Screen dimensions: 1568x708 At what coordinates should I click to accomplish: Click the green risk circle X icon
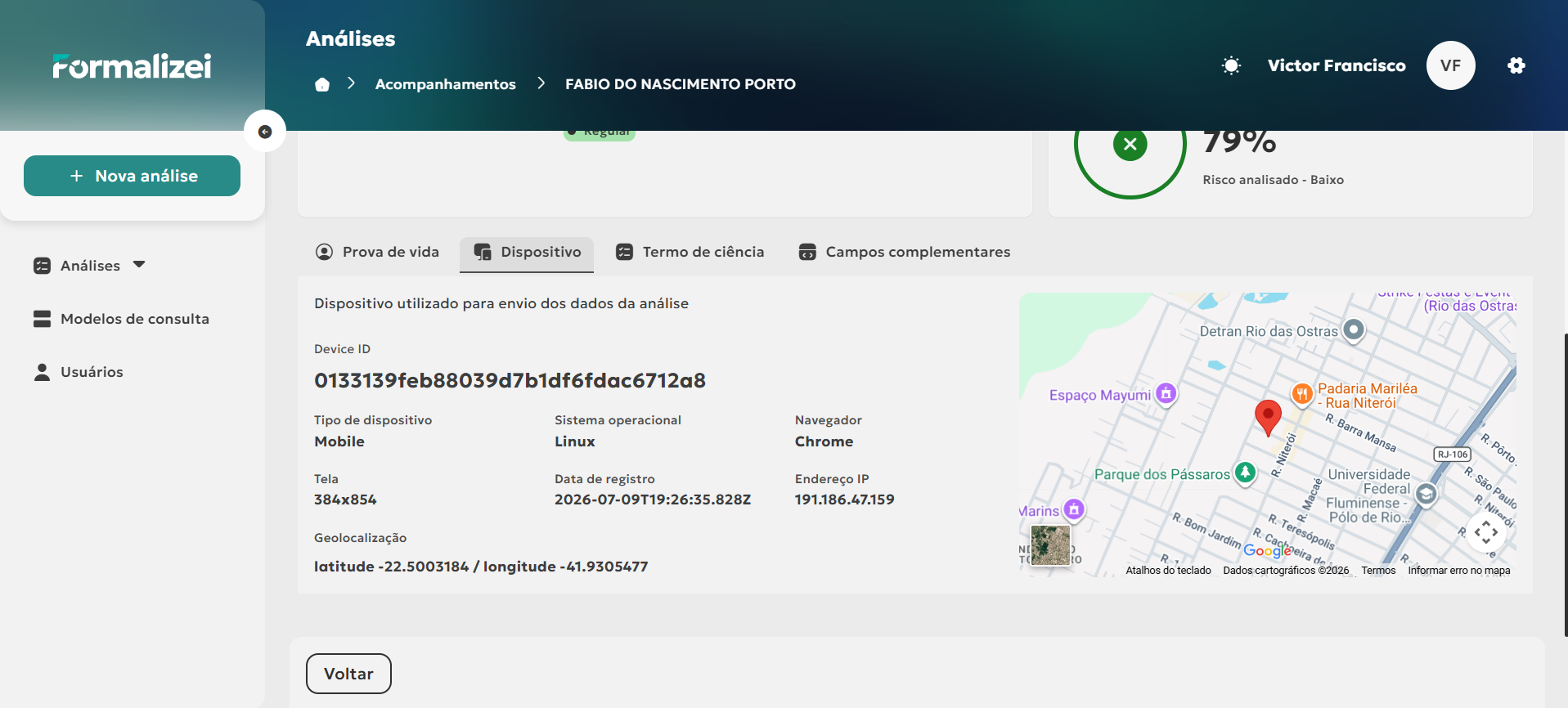pos(1130,145)
